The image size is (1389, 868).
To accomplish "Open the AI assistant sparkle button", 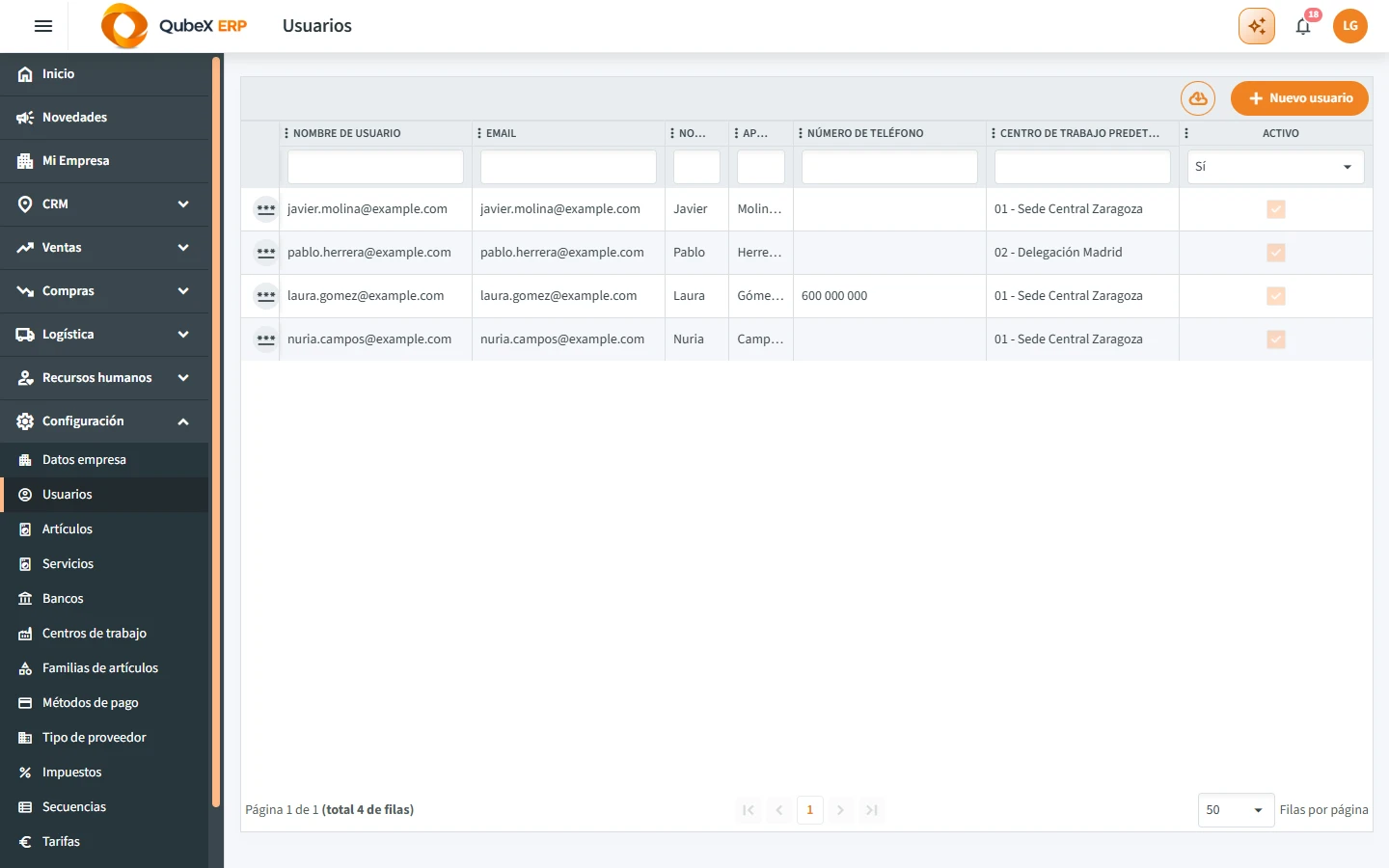I will point(1257,26).
